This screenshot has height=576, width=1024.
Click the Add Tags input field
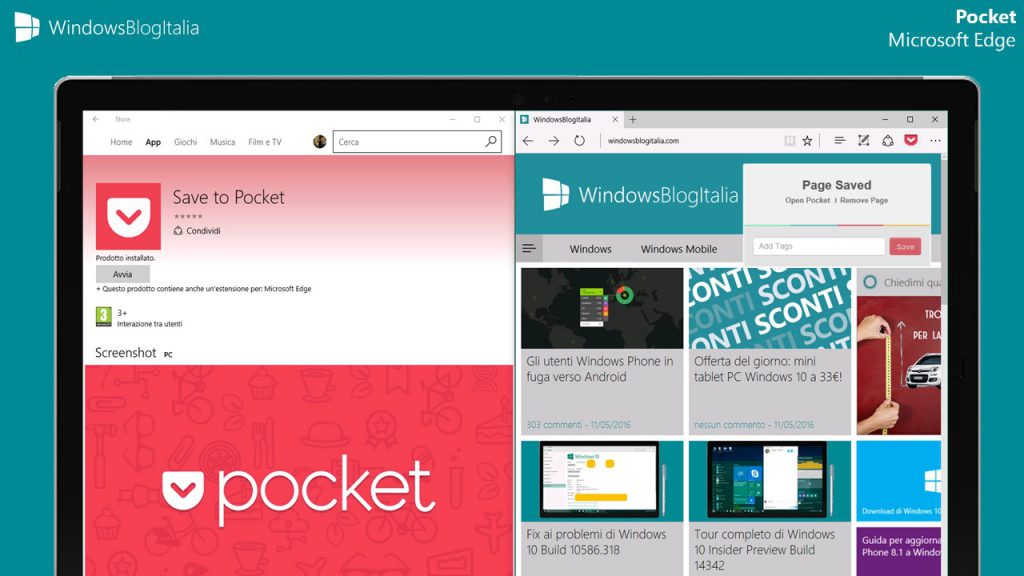pos(819,246)
